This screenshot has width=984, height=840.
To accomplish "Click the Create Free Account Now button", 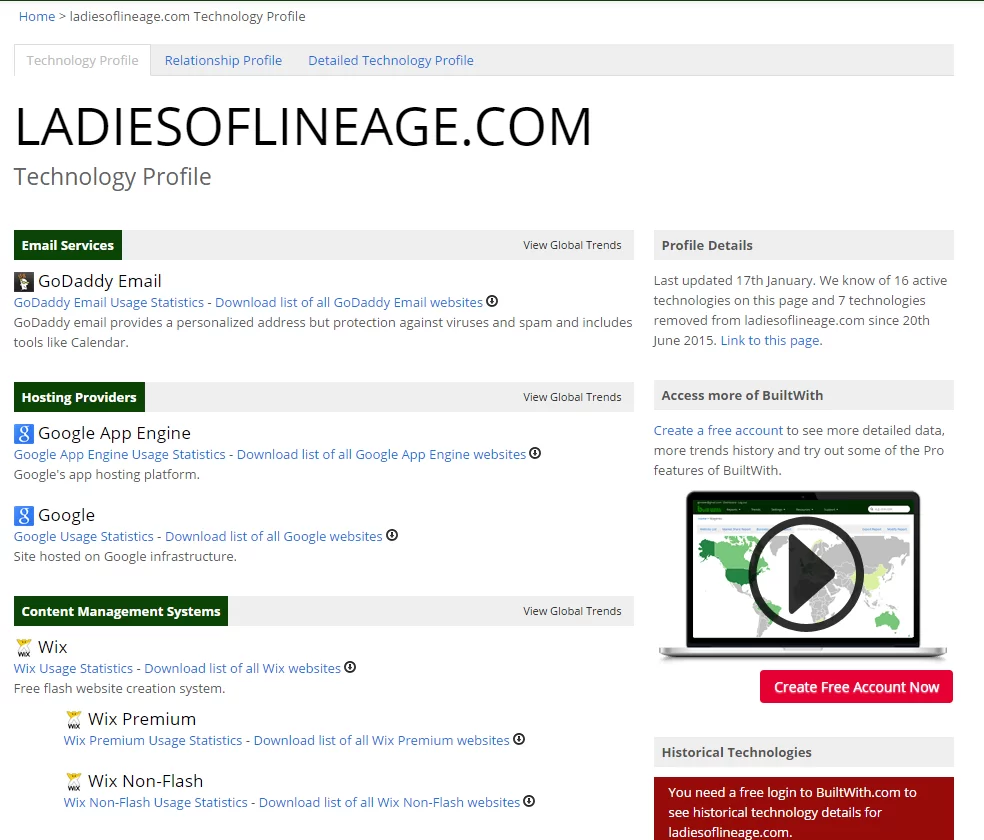I will pyautogui.click(x=856, y=687).
